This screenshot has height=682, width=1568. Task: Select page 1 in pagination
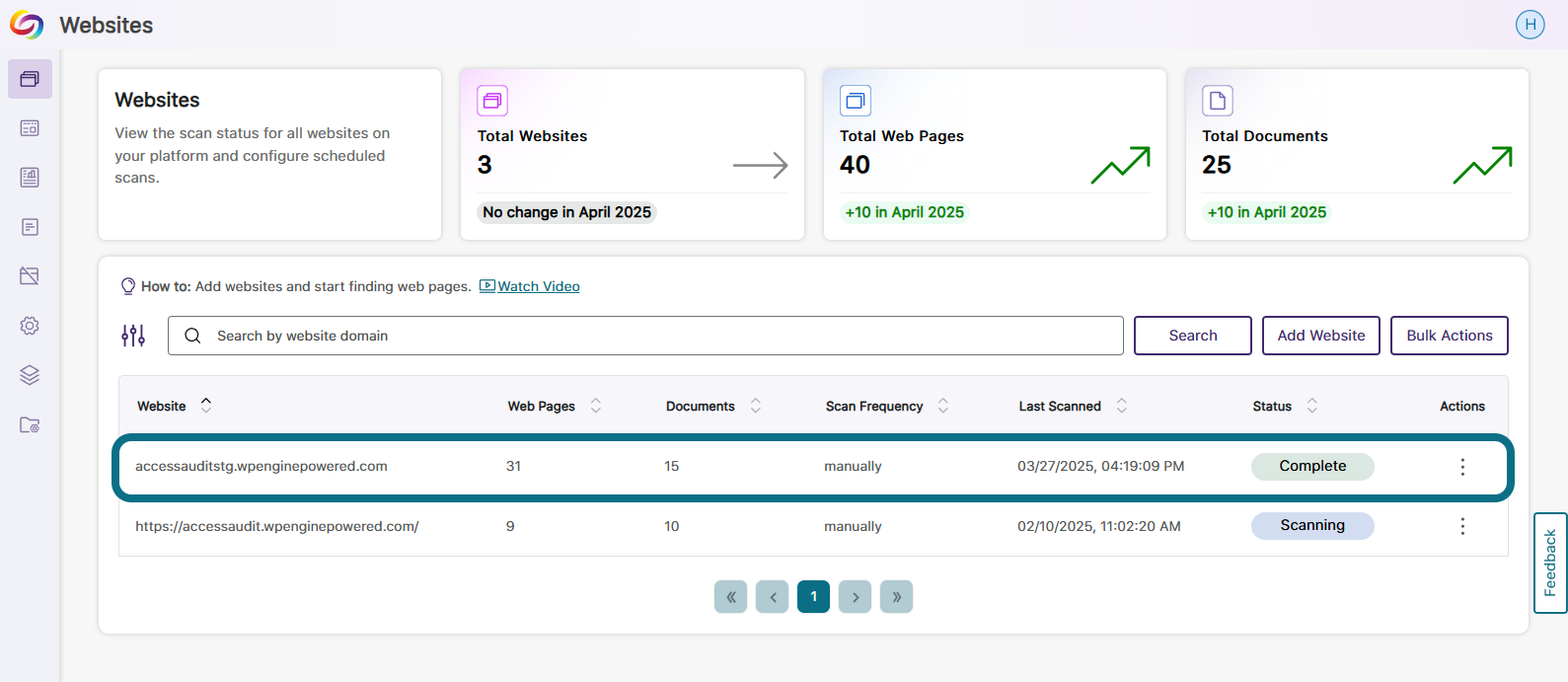(x=813, y=596)
